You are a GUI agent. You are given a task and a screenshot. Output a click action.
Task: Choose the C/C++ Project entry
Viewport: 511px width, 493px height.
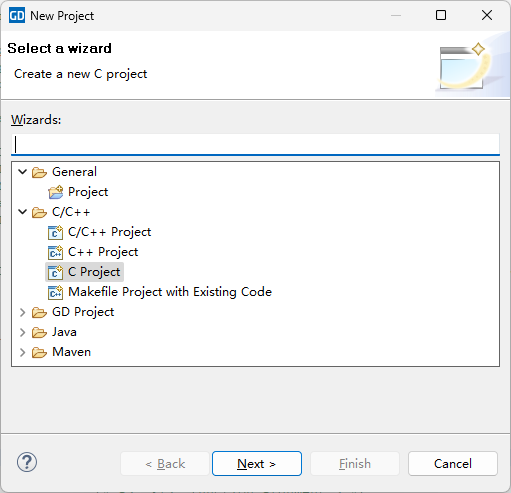[x=109, y=232]
